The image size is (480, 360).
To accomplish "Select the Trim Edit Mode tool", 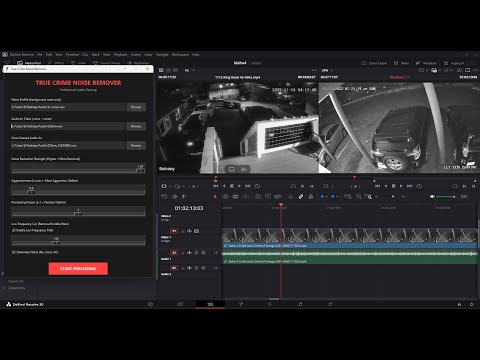I will click(x=225, y=197).
